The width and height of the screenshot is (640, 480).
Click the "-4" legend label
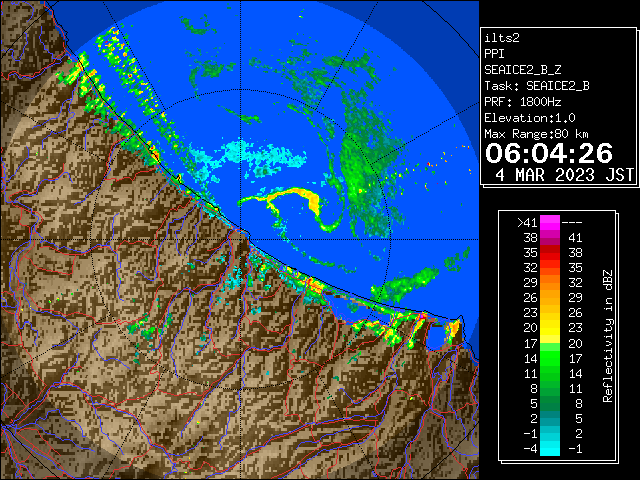[x=530, y=448]
